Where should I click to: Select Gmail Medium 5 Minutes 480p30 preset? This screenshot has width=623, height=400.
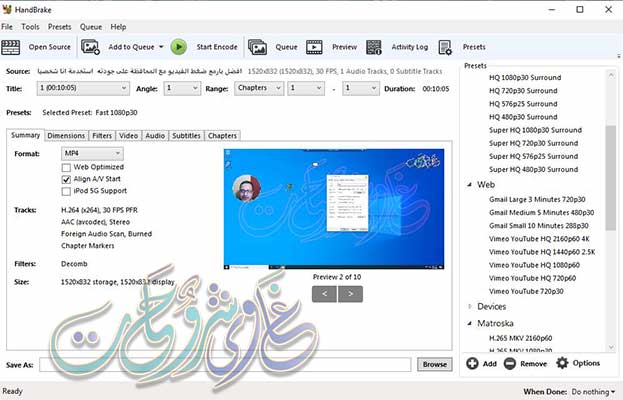[542, 213]
